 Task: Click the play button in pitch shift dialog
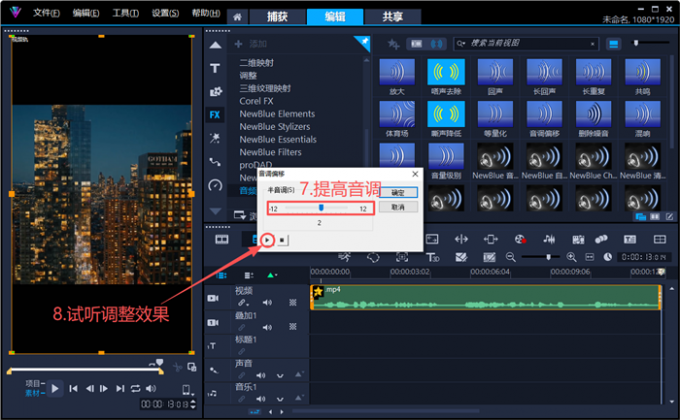tap(268, 240)
